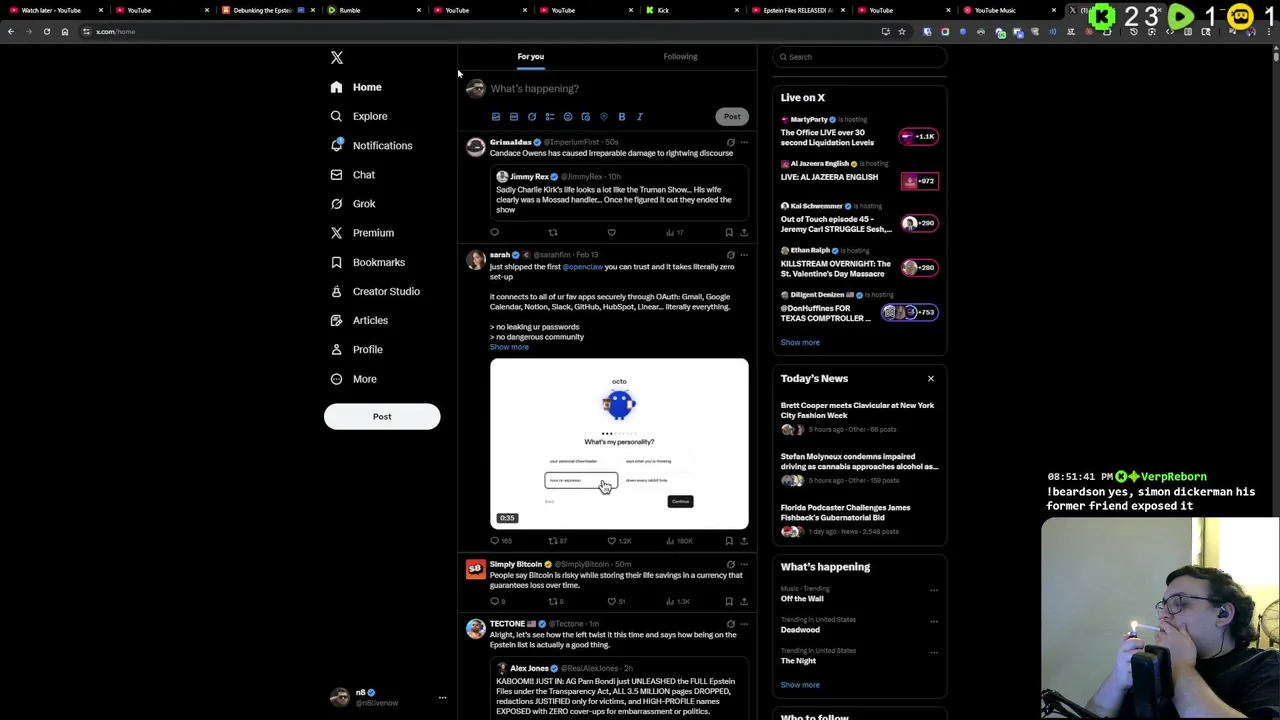Open the YouTube Music browser tab

[x=1010, y=10]
